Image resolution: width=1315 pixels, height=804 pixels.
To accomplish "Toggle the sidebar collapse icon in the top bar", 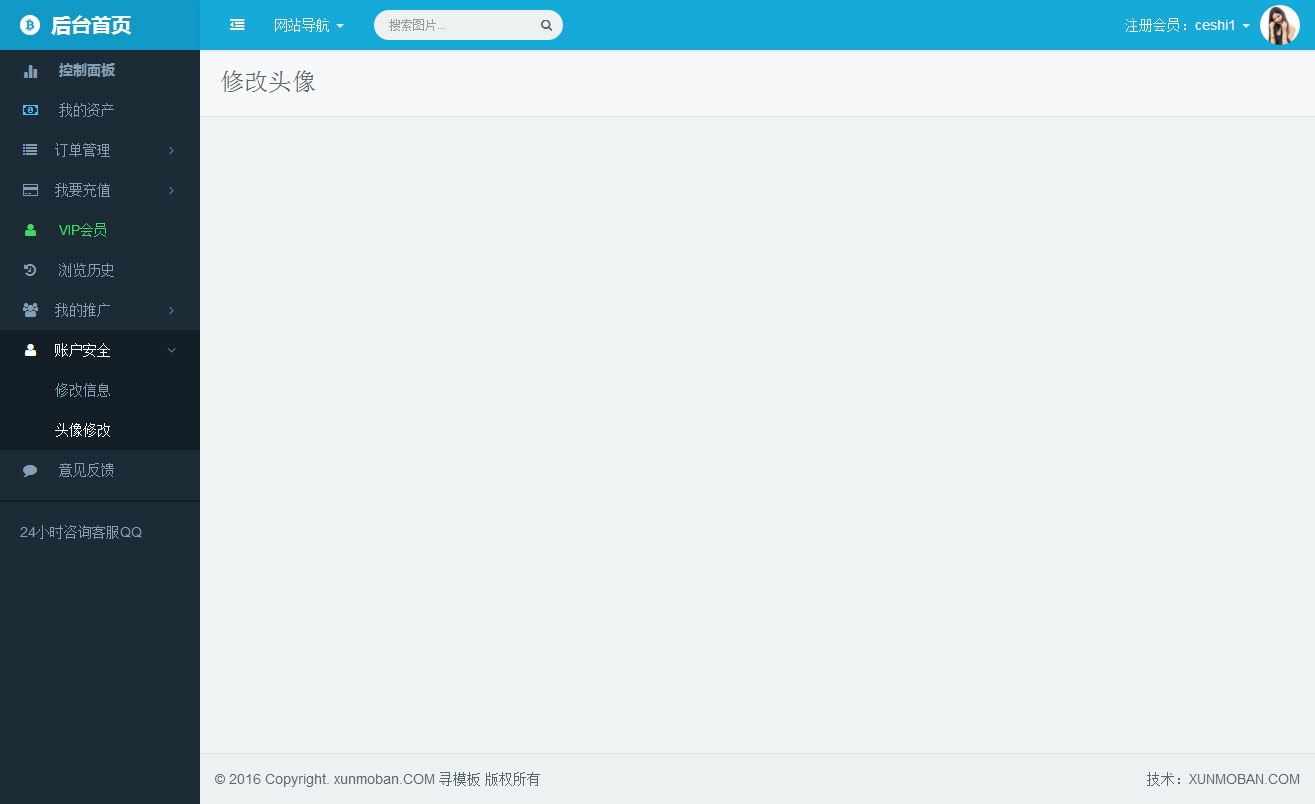I will pyautogui.click(x=237, y=25).
